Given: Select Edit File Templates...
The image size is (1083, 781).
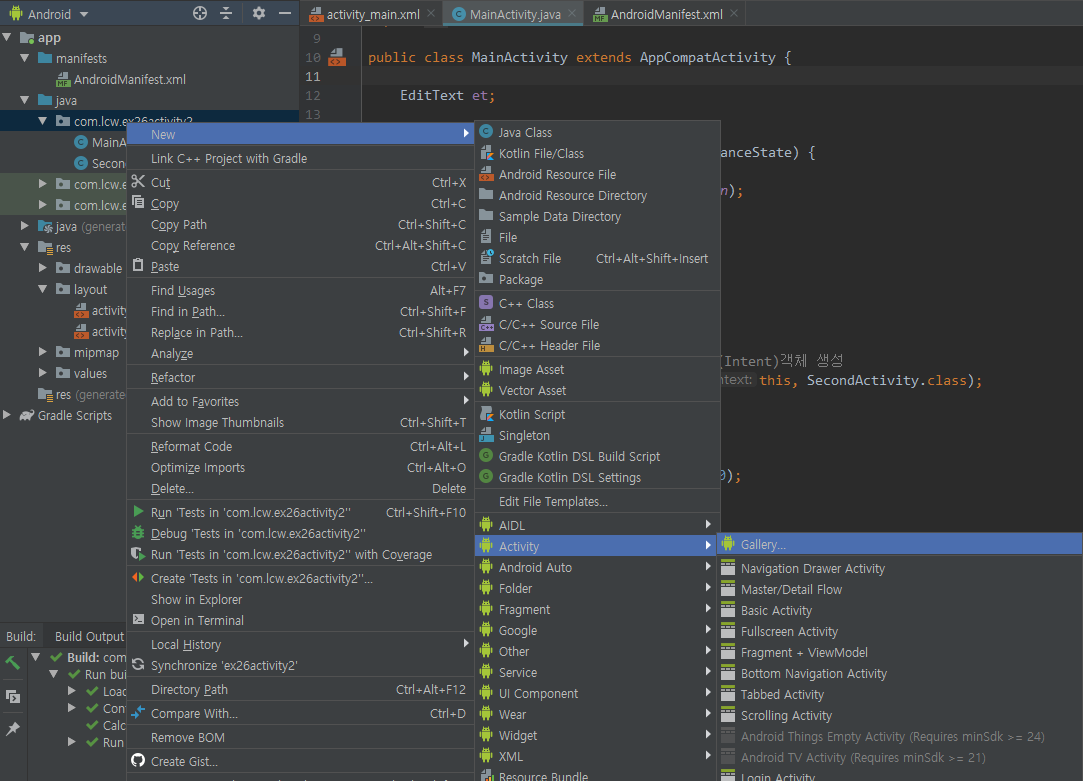Looking at the screenshot, I should coord(597,501).
